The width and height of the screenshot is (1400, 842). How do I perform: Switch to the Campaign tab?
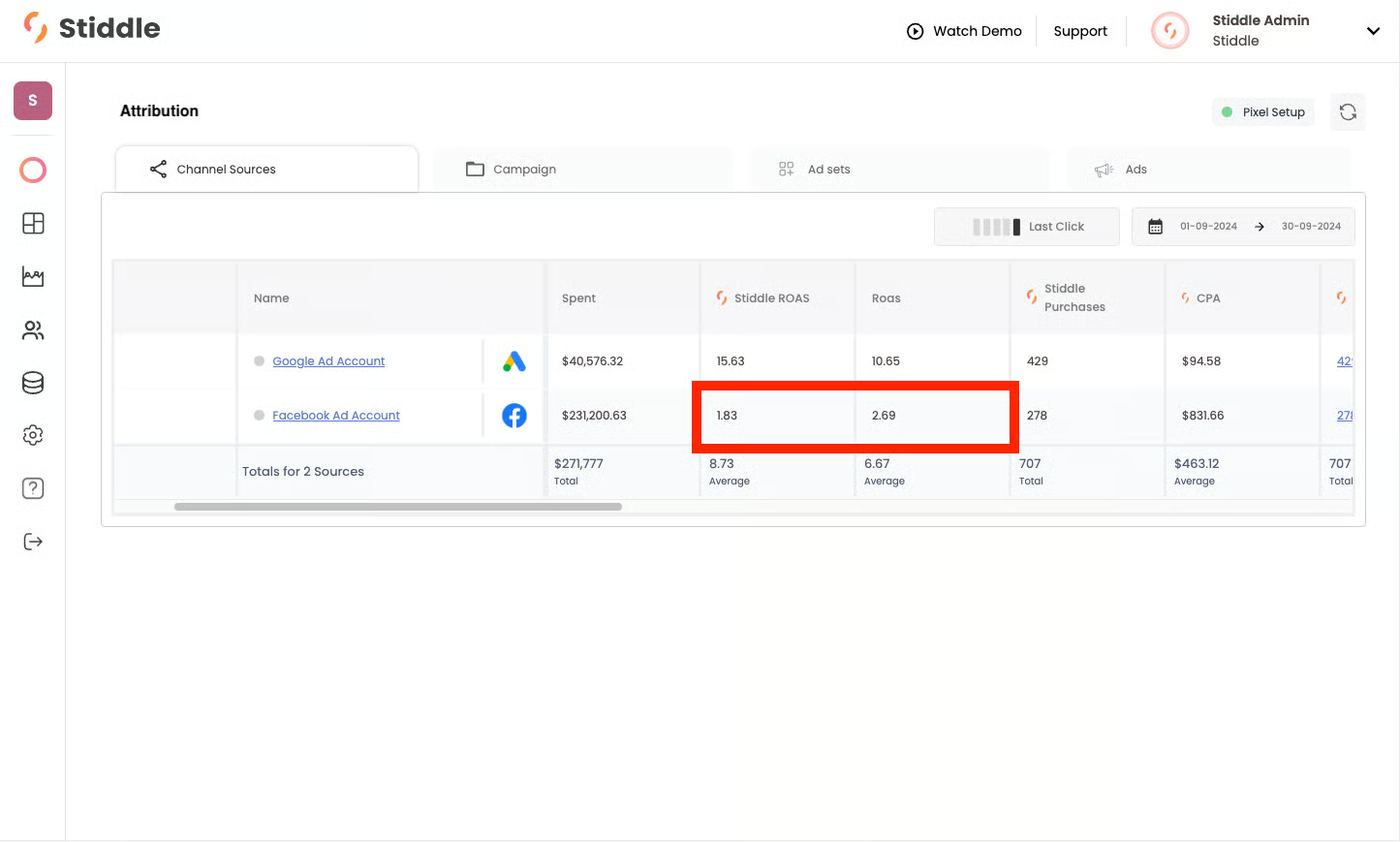[x=583, y=169]
